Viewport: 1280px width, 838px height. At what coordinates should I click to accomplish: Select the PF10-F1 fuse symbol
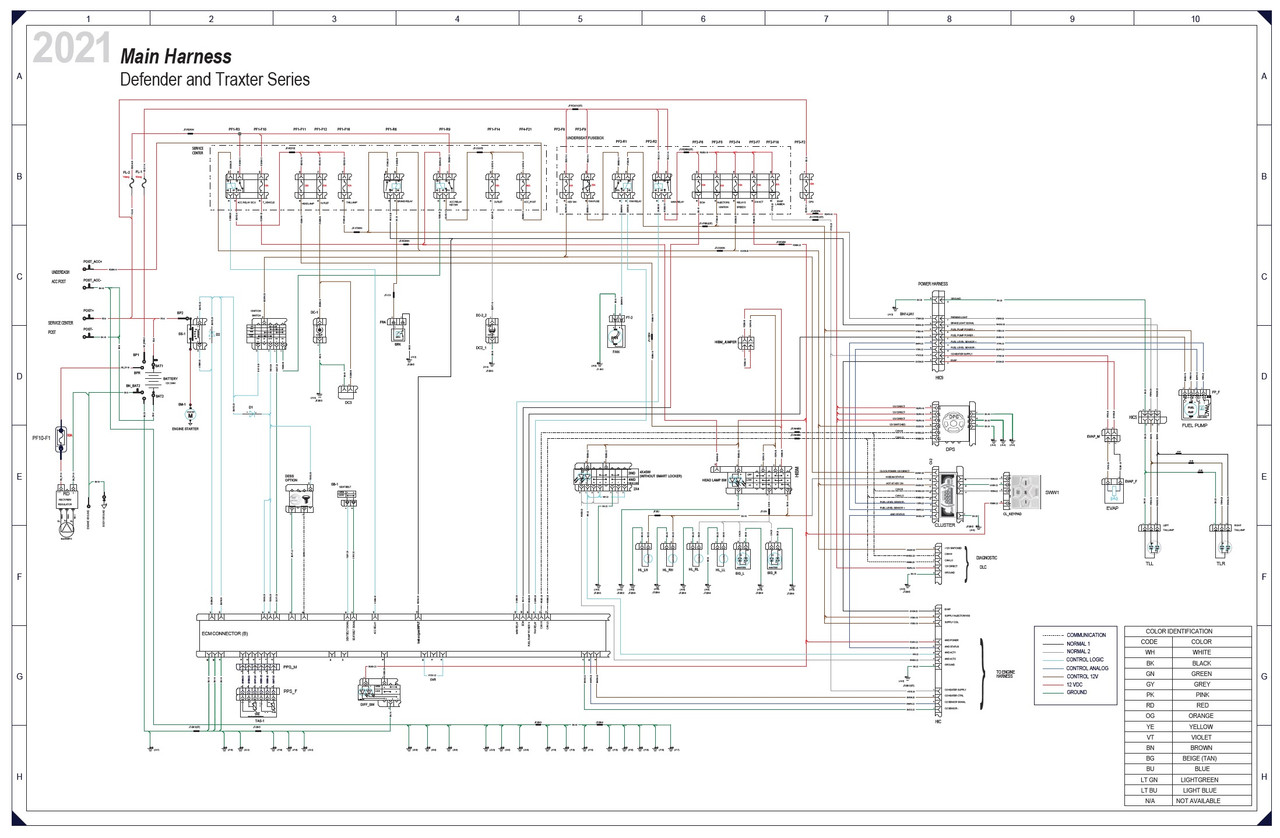click(x=62, y=439)
